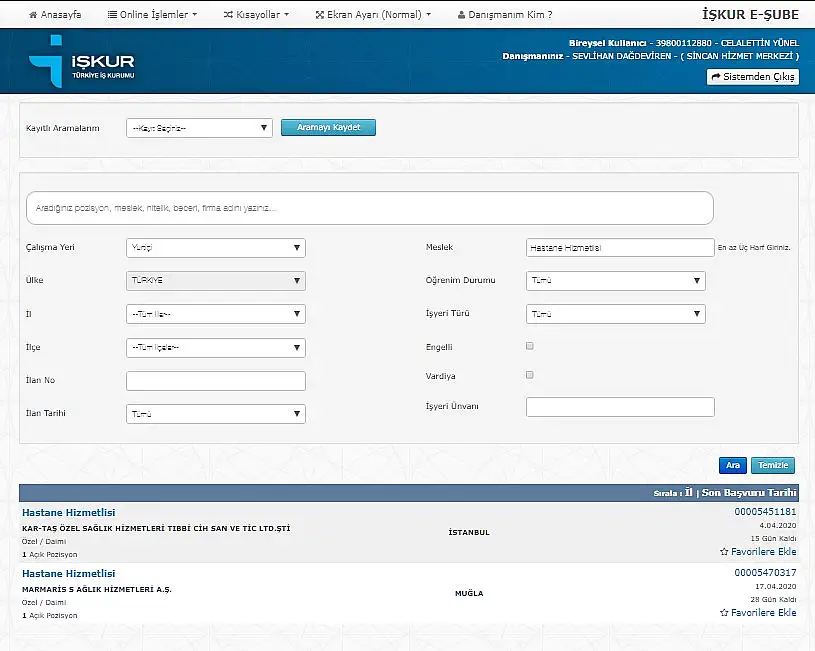Open listing number 00005470317
815x651 pixels.
[x=765, y=572]
